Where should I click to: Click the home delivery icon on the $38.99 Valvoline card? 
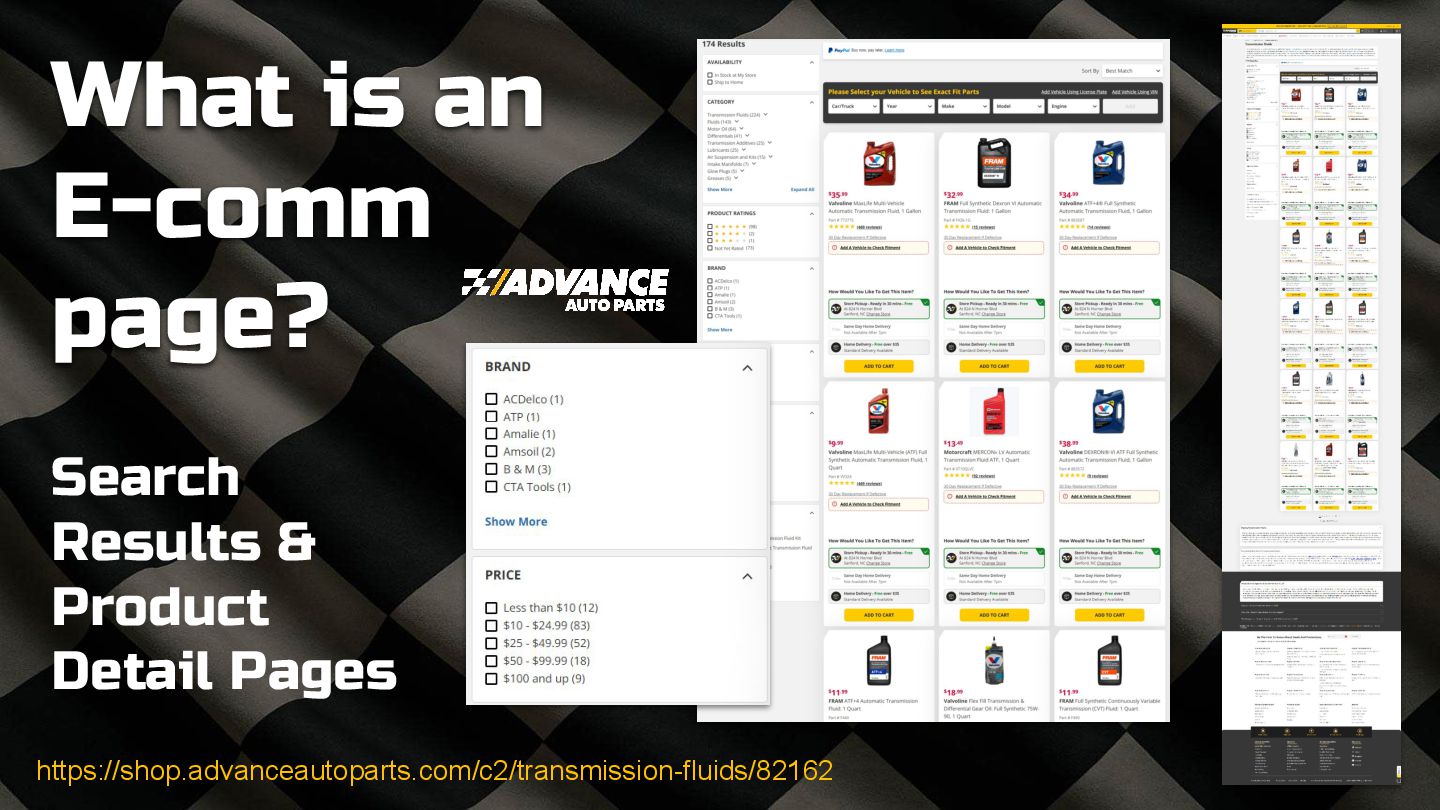pyautogui.click(x=1067, y=596)
